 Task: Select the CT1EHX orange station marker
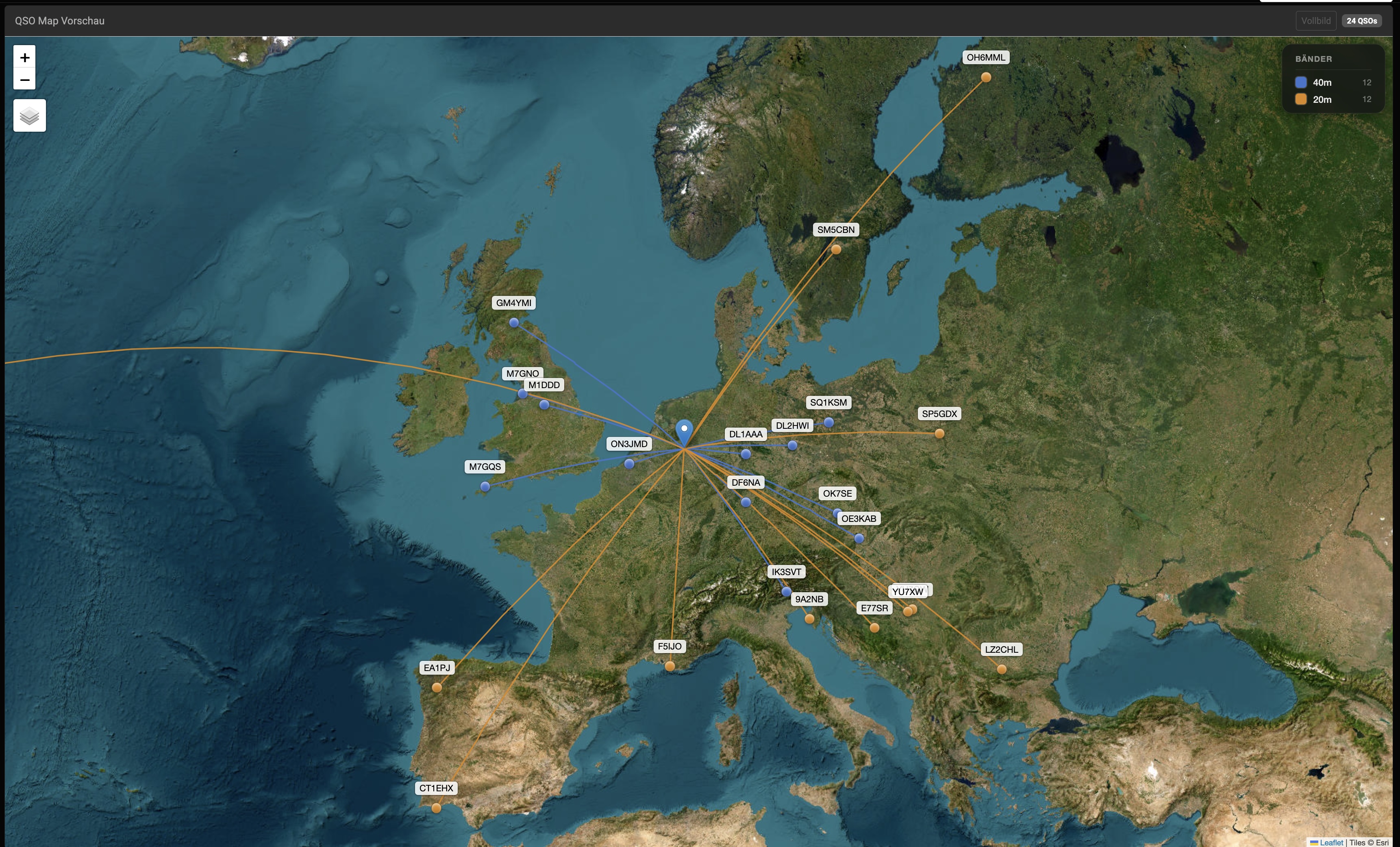(x=436, y=808)
